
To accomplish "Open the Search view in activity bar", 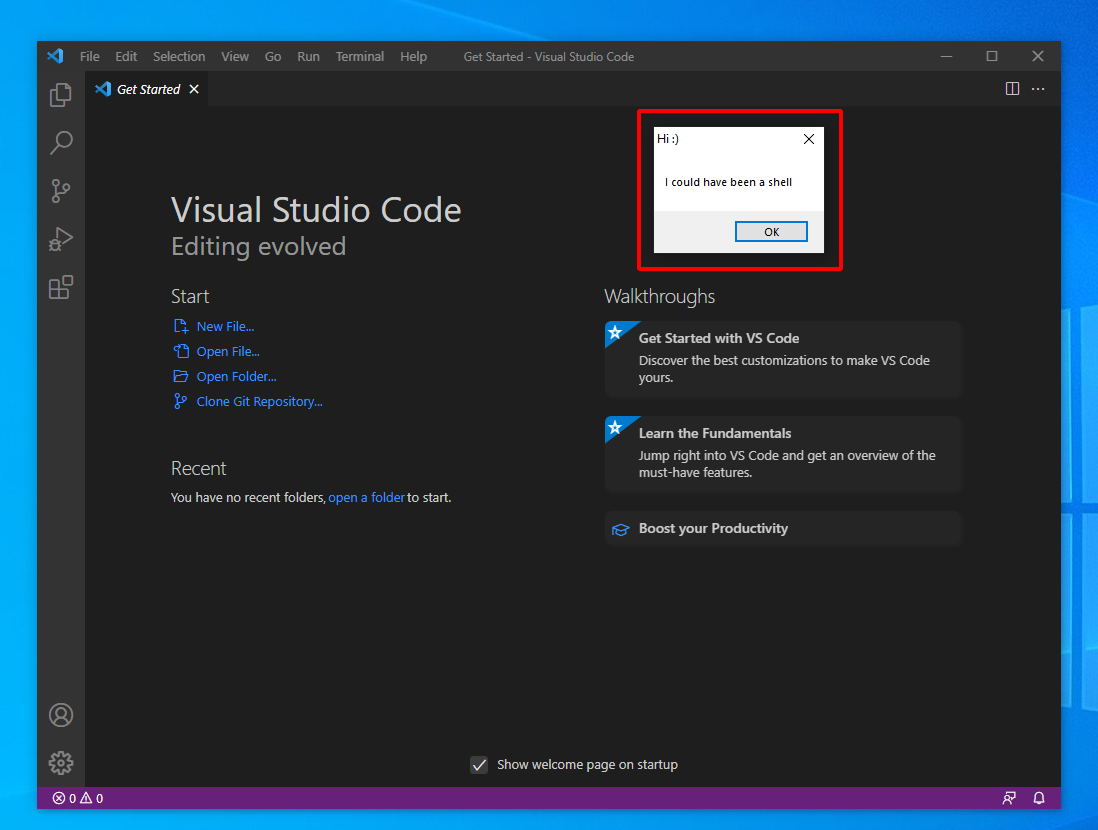I will tap(61, 142).
